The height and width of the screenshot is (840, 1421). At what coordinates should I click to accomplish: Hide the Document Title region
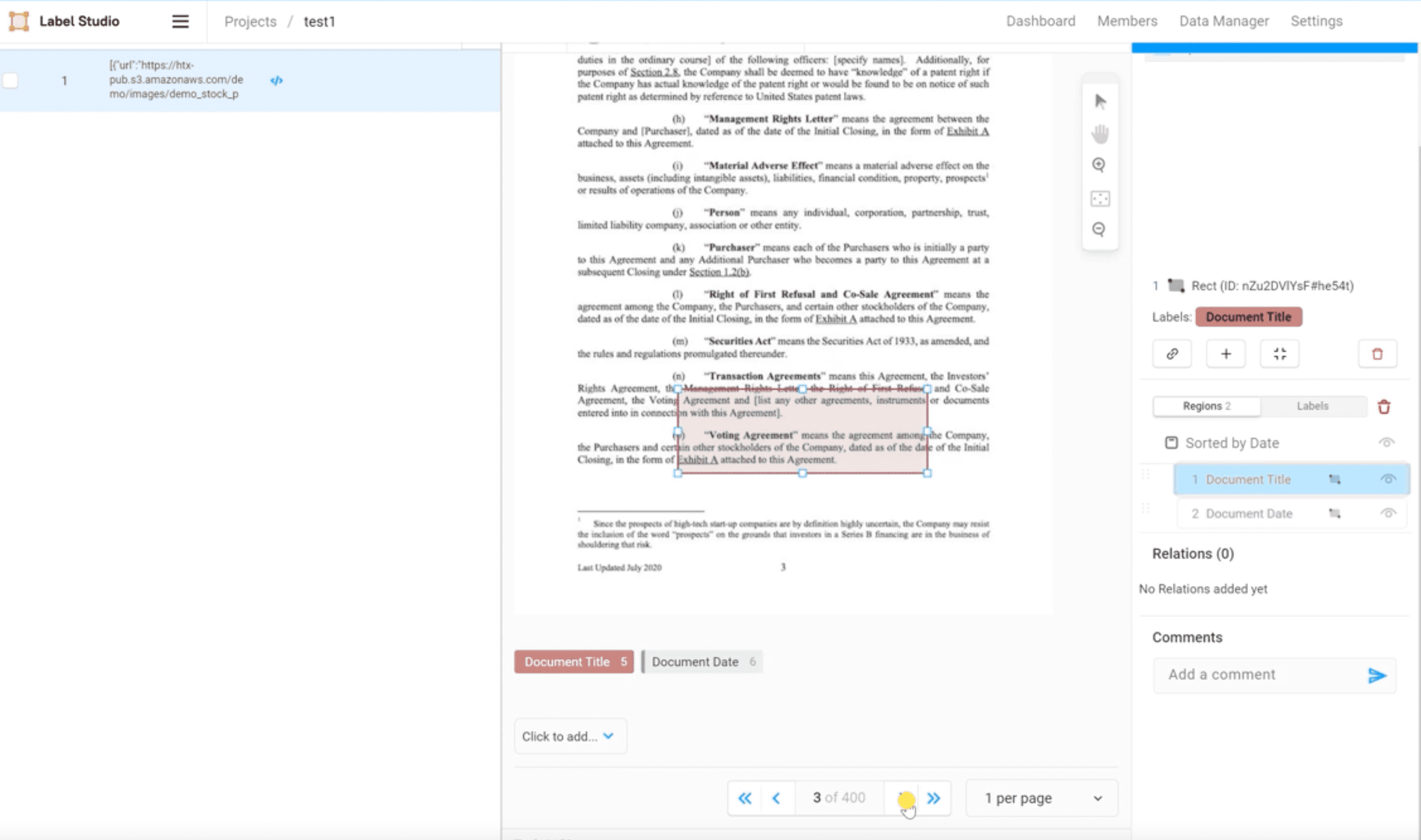[x=1388, y=478]
